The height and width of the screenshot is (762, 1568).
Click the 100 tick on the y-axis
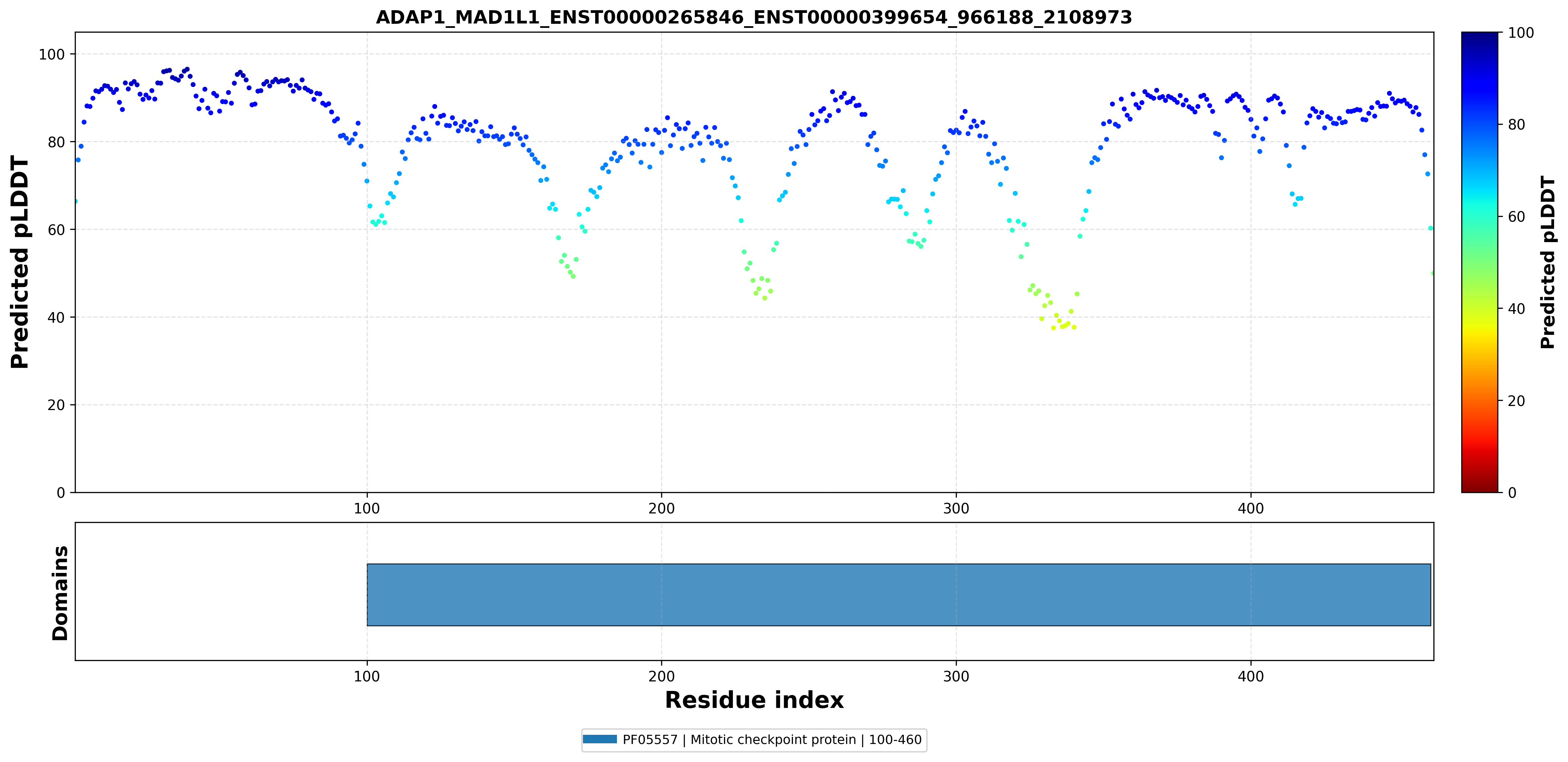52,54
